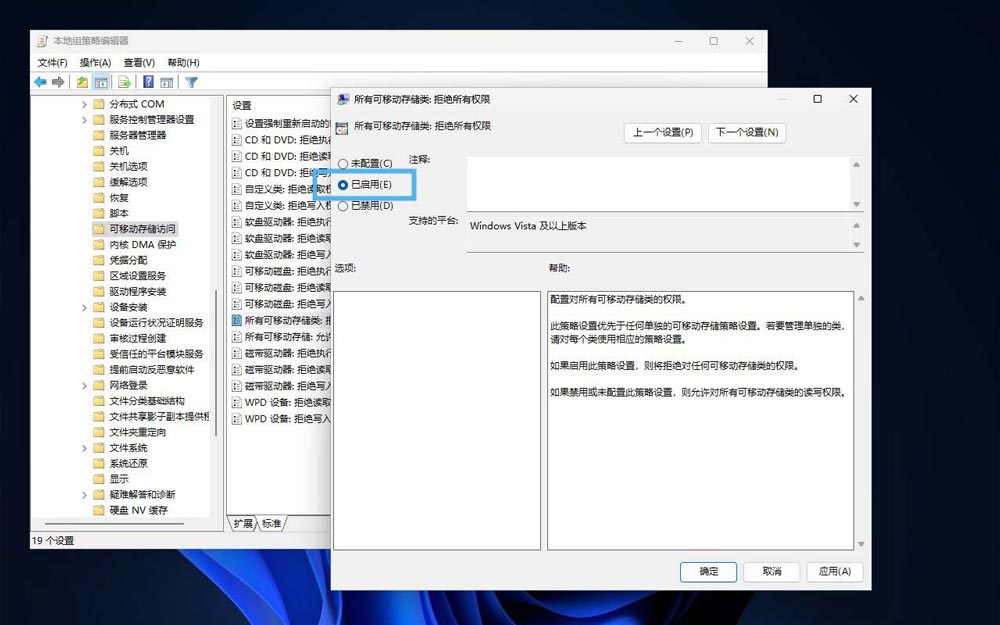The width and height of the screenshot is (1000, 625).
Task: Expand the 设备安装 tree node
Action: pyautogui.click(x=83, y=307)
